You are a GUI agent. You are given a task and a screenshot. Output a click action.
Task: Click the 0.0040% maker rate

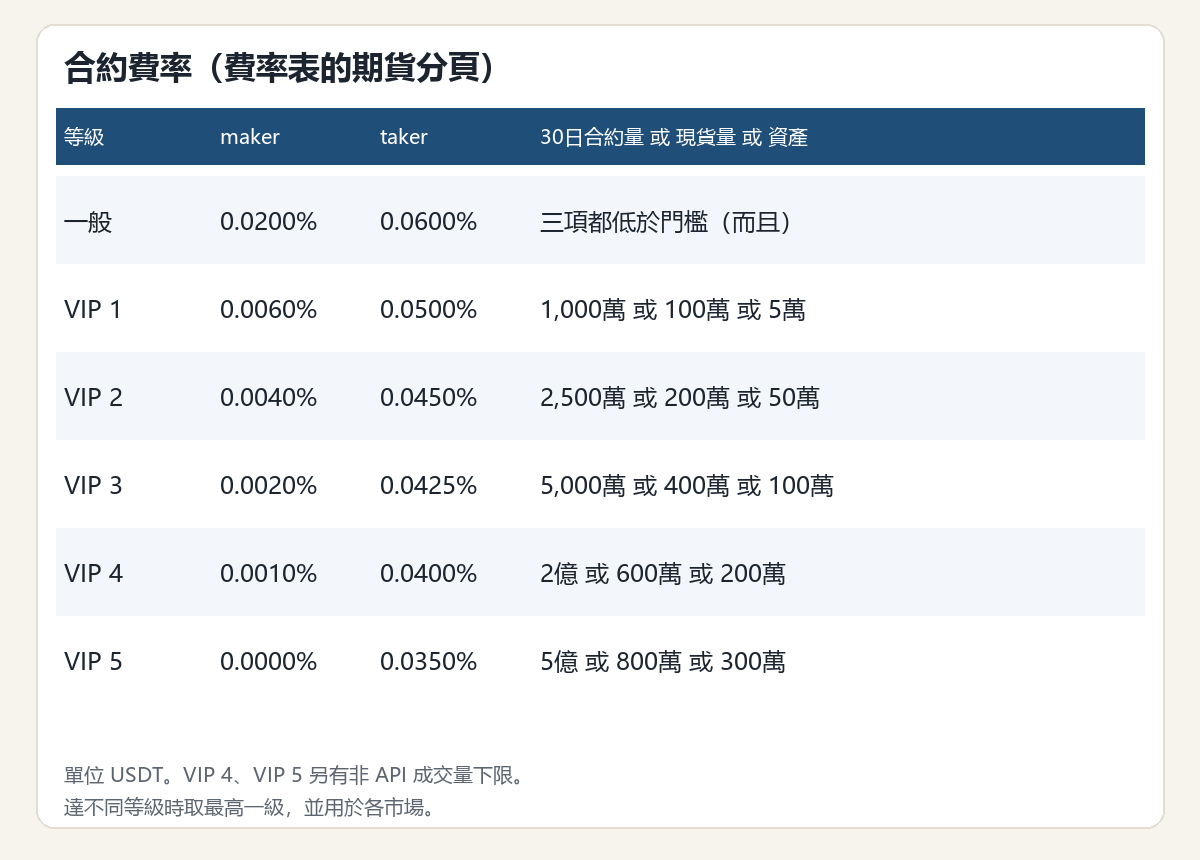point(268,397)
